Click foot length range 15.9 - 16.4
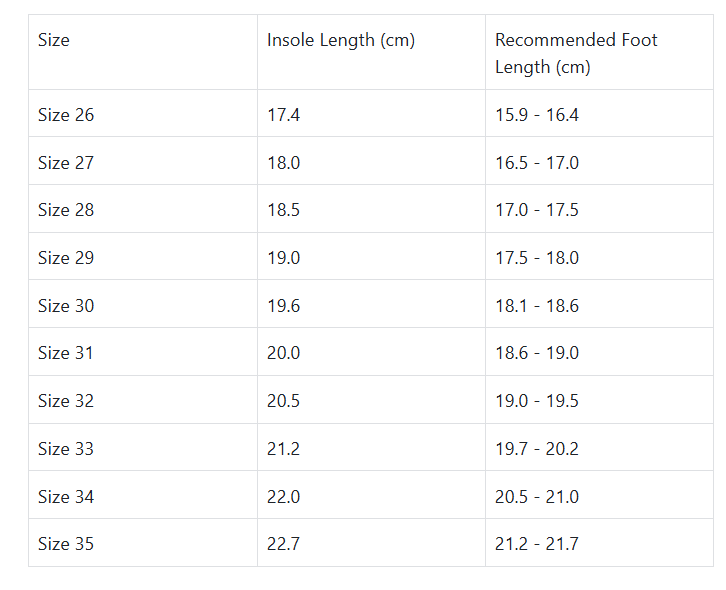Image resolution: width=726 pixels, height=590 pixels. tap(537, 115)
